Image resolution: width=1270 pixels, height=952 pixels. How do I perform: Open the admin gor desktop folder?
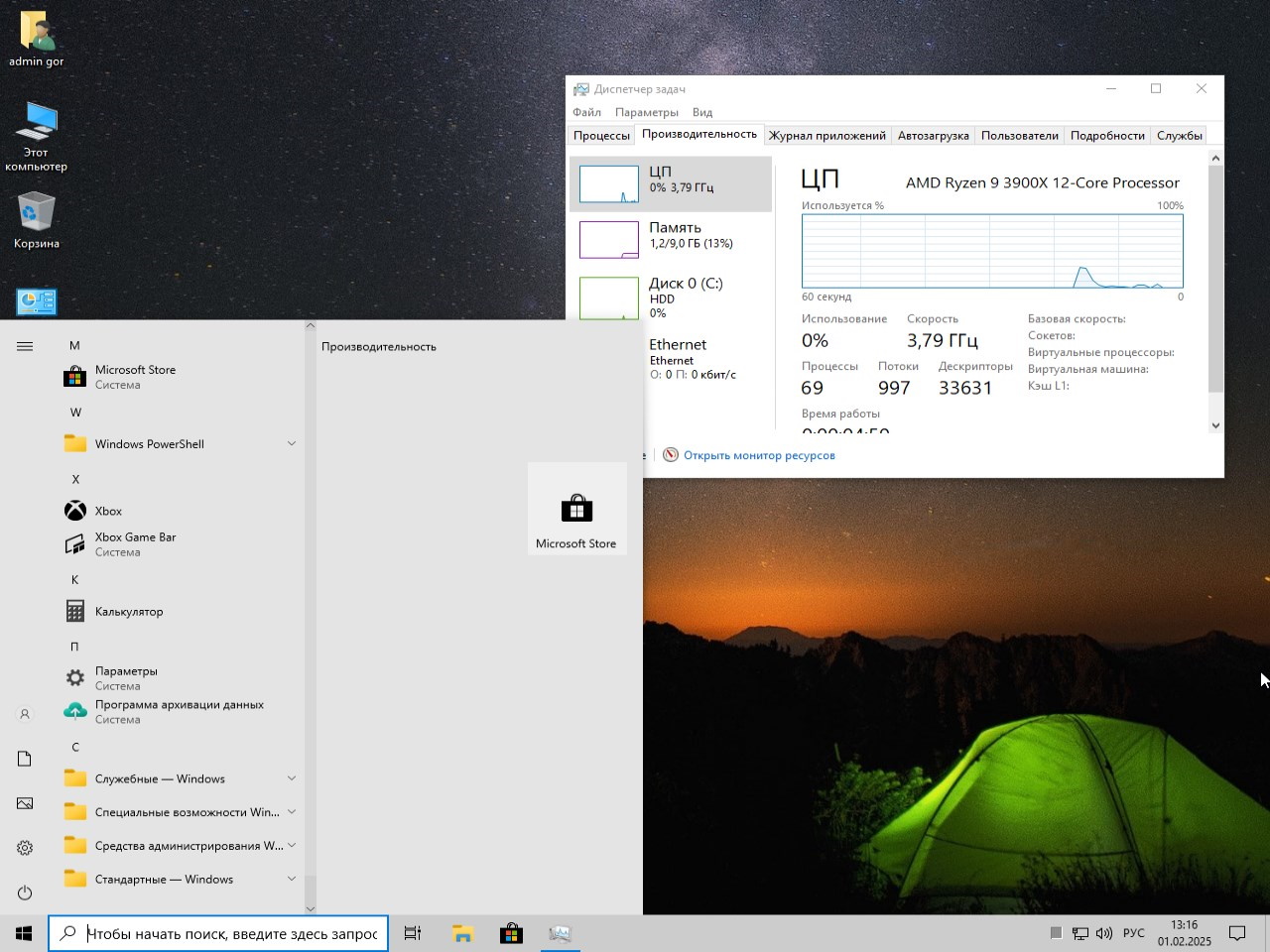[x=37, y=40]
